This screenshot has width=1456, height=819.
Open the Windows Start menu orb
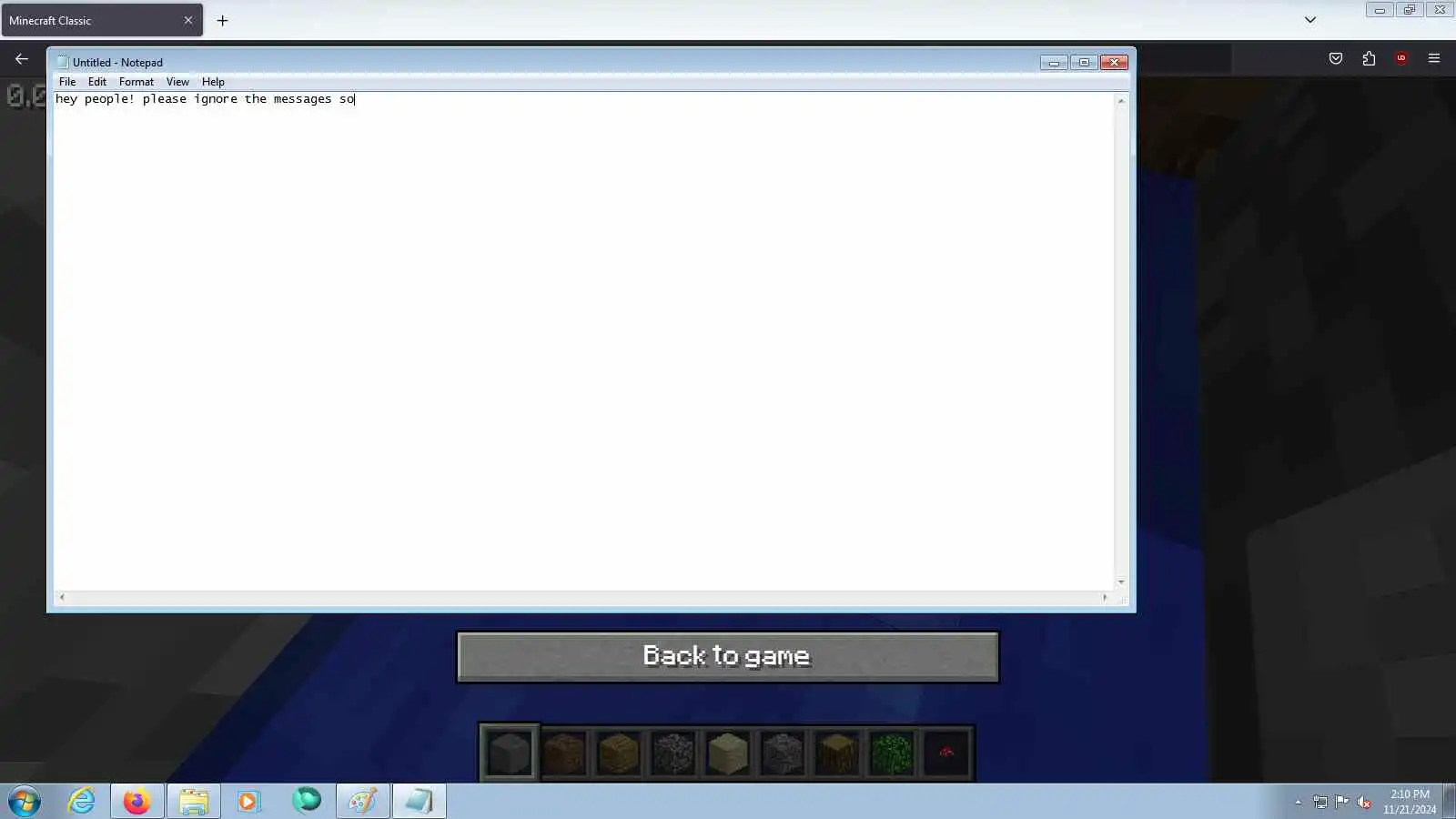click(25, 802)
